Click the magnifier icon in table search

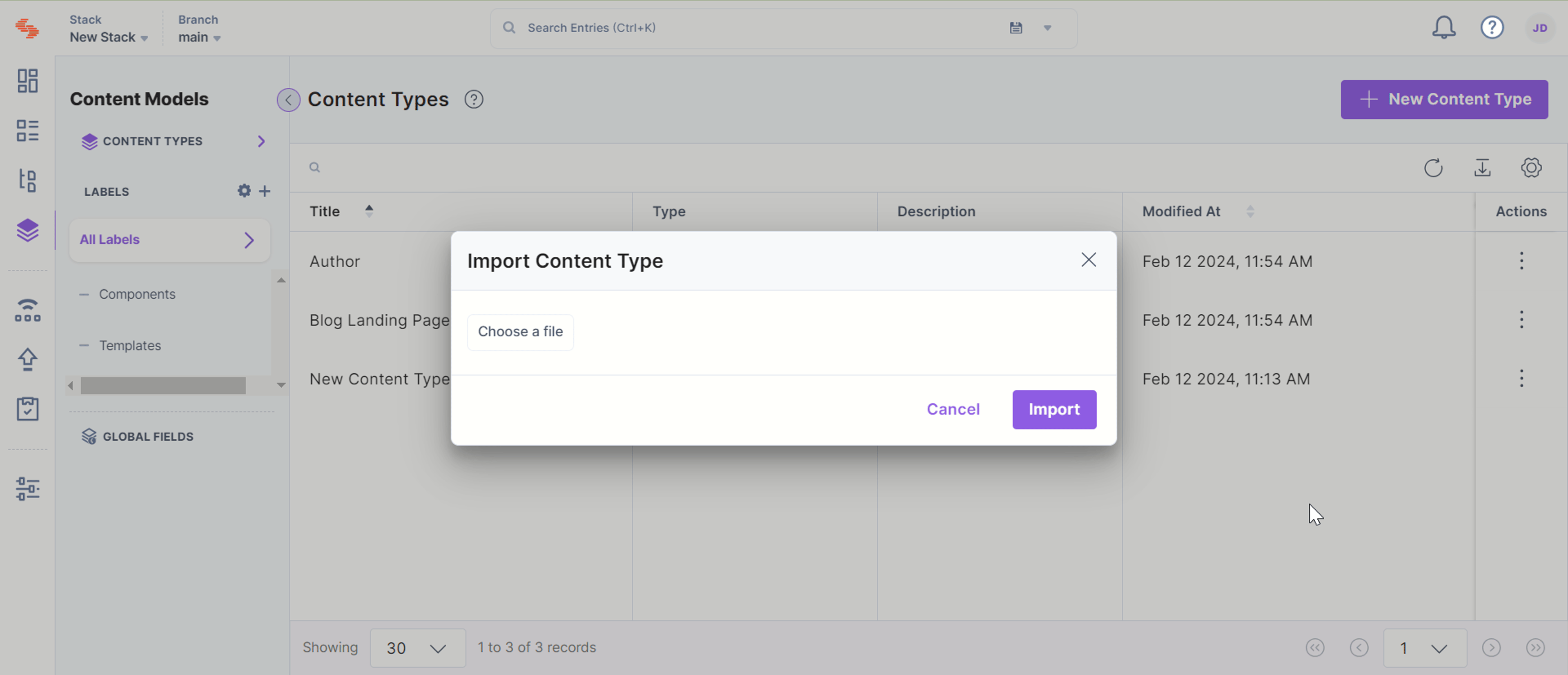click(314, 167)
